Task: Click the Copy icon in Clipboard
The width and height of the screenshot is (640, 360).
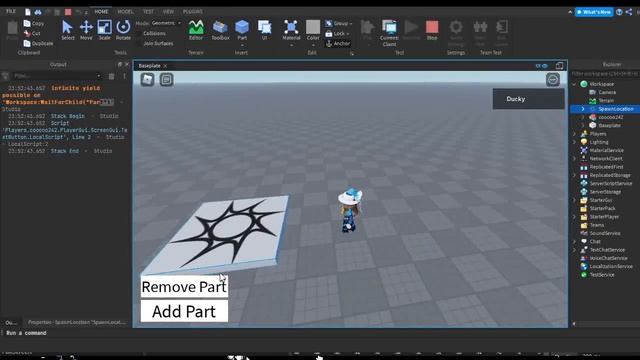Action: pyautogui.click(x=27, y=23)
